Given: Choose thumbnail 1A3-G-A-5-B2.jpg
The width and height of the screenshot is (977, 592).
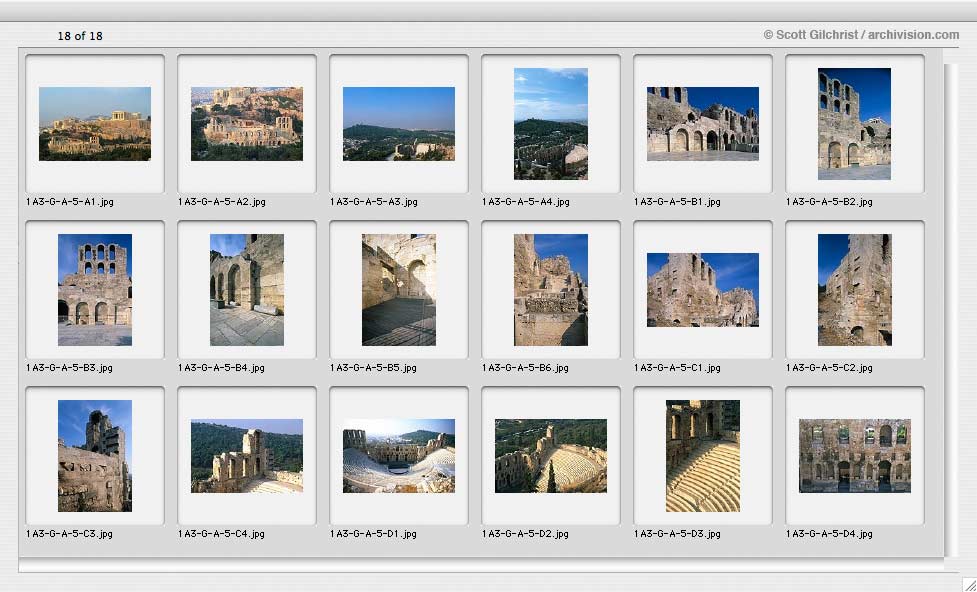Looking at the screenshot, I should pyautogui.click(x=854, y=124).
